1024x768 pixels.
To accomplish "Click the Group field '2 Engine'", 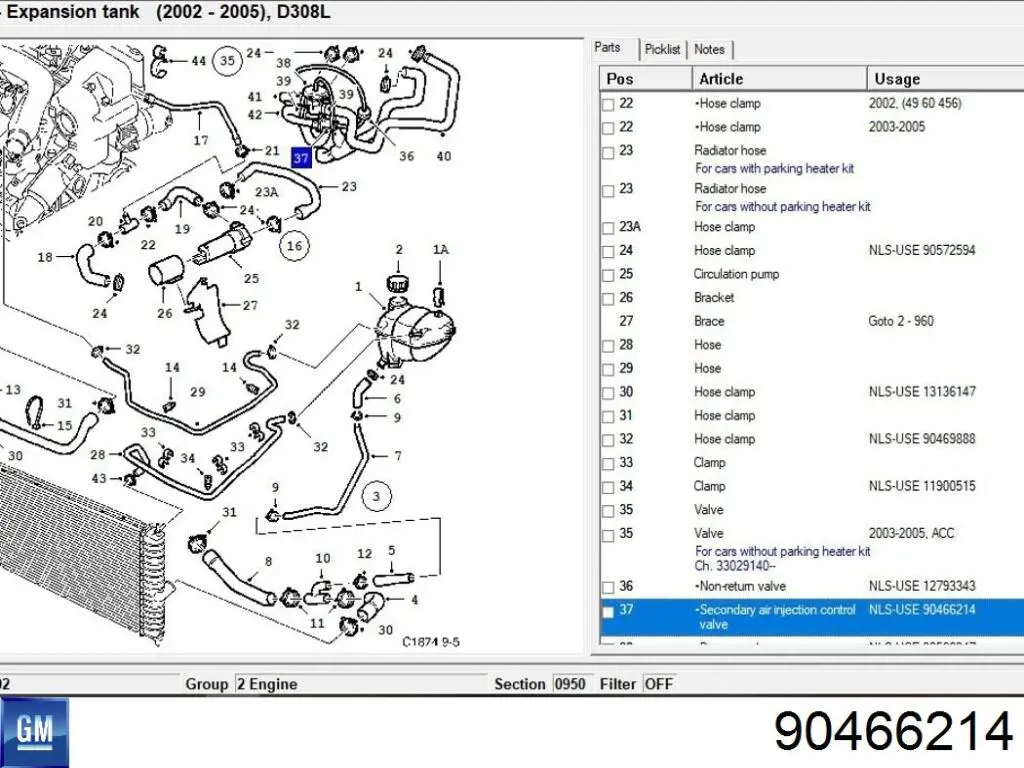I will (360, 684).
